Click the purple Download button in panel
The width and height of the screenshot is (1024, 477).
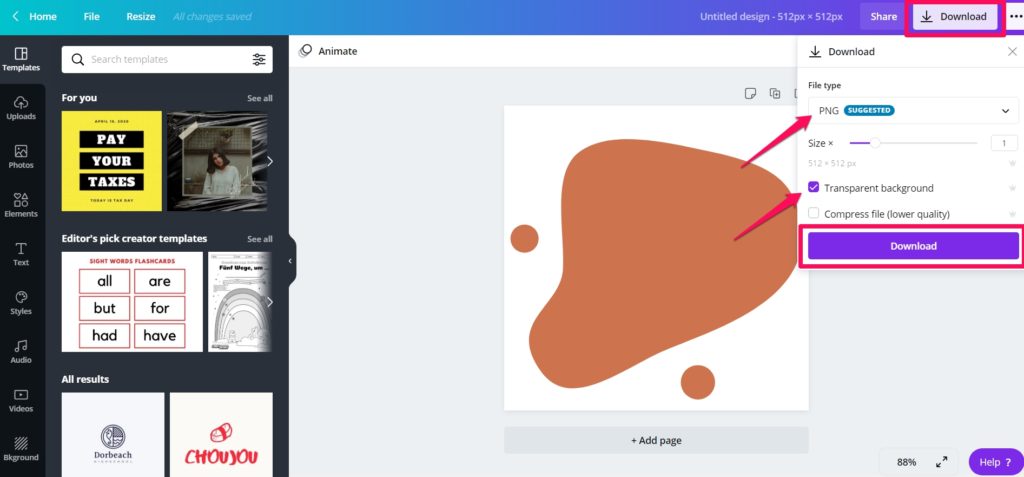pos(913,246)
